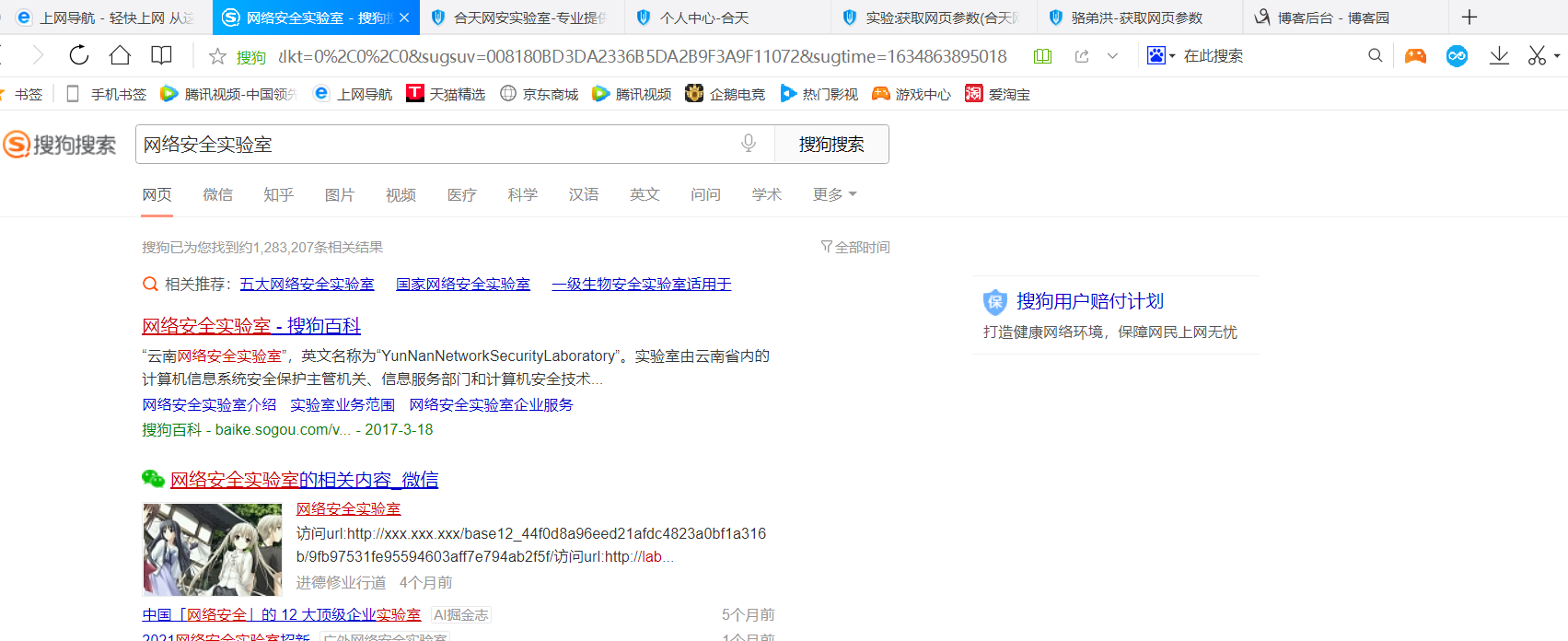Select the 微信 search category

(x=218, y=194)
